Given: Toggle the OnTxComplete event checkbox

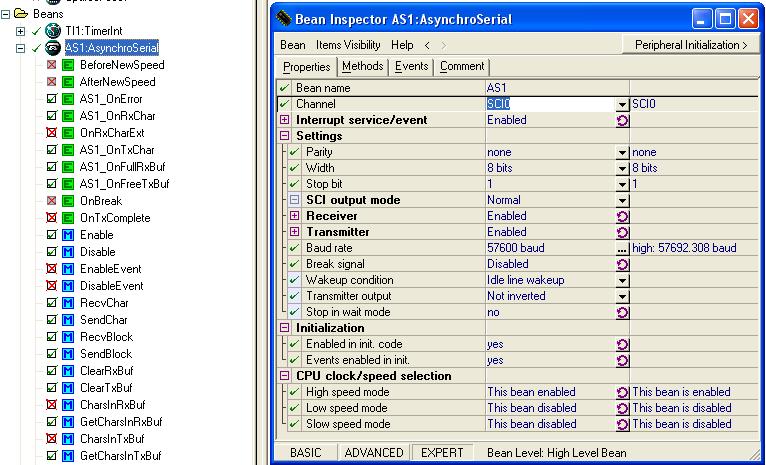Looking at the screenshot, I should (51, 218).
